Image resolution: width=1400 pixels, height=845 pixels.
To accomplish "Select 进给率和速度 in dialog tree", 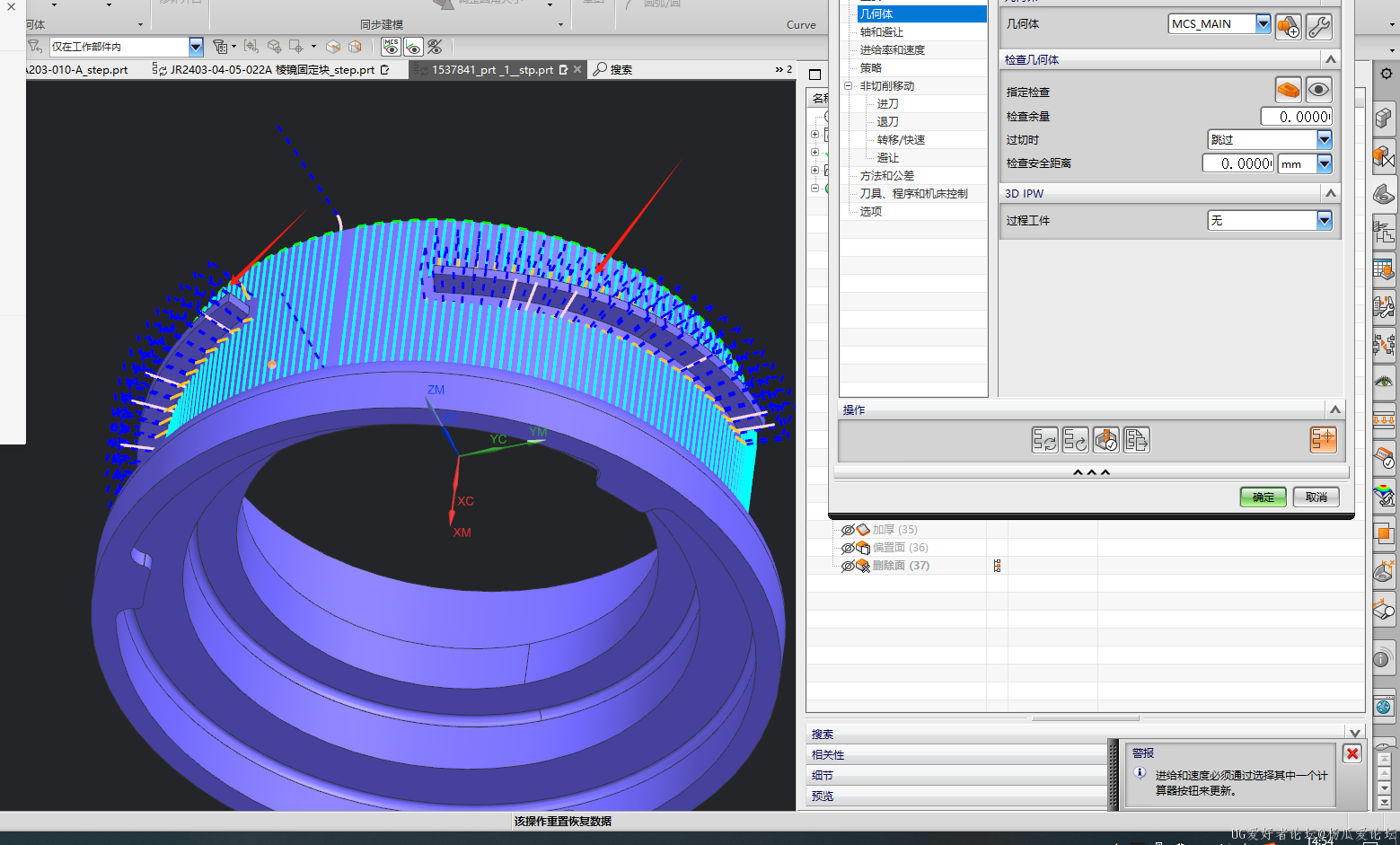I will [x=893, y=50].
